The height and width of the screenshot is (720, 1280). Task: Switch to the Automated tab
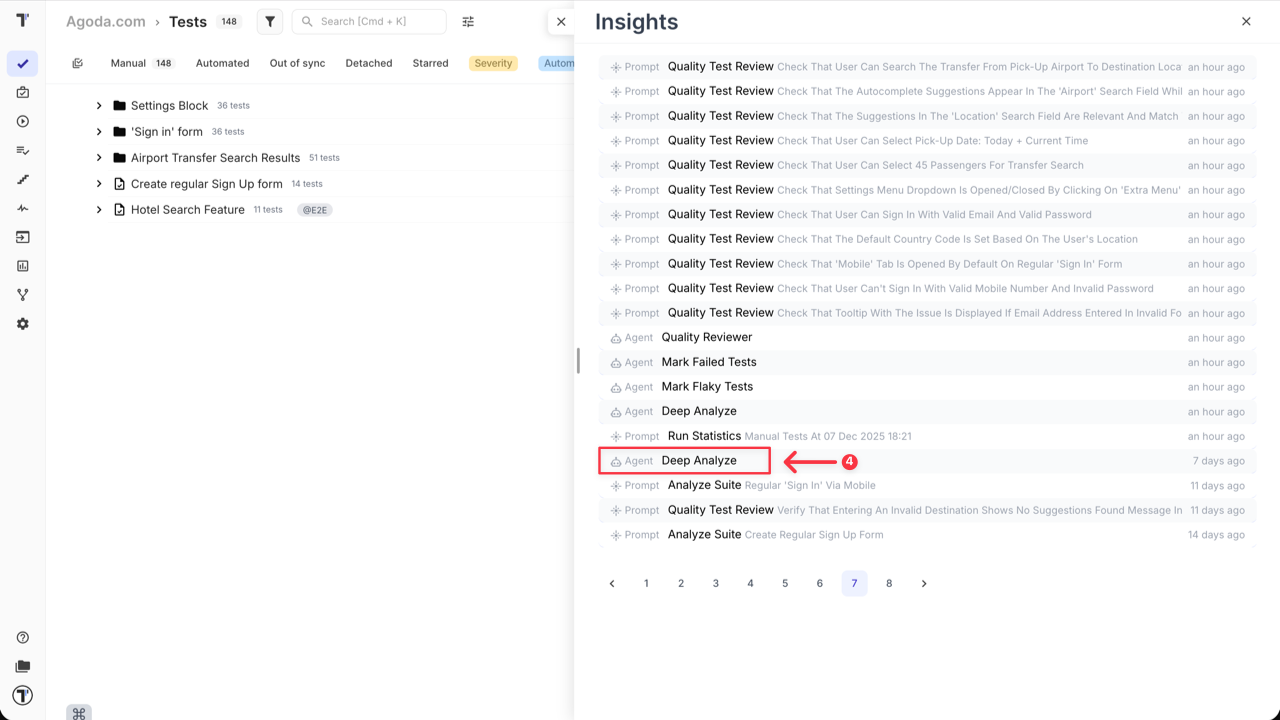[x=221, y=62]
